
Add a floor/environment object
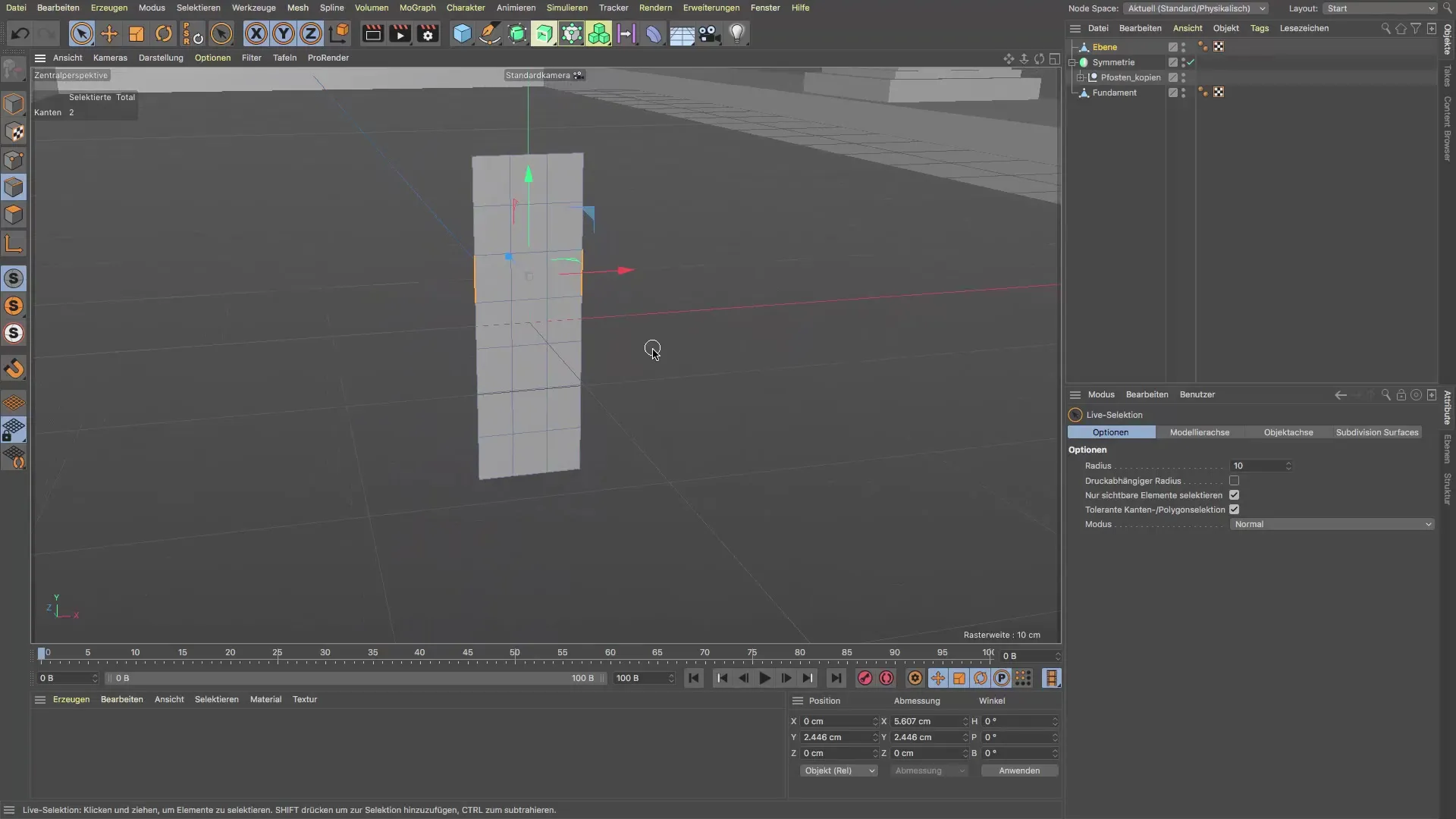(682, 33)
